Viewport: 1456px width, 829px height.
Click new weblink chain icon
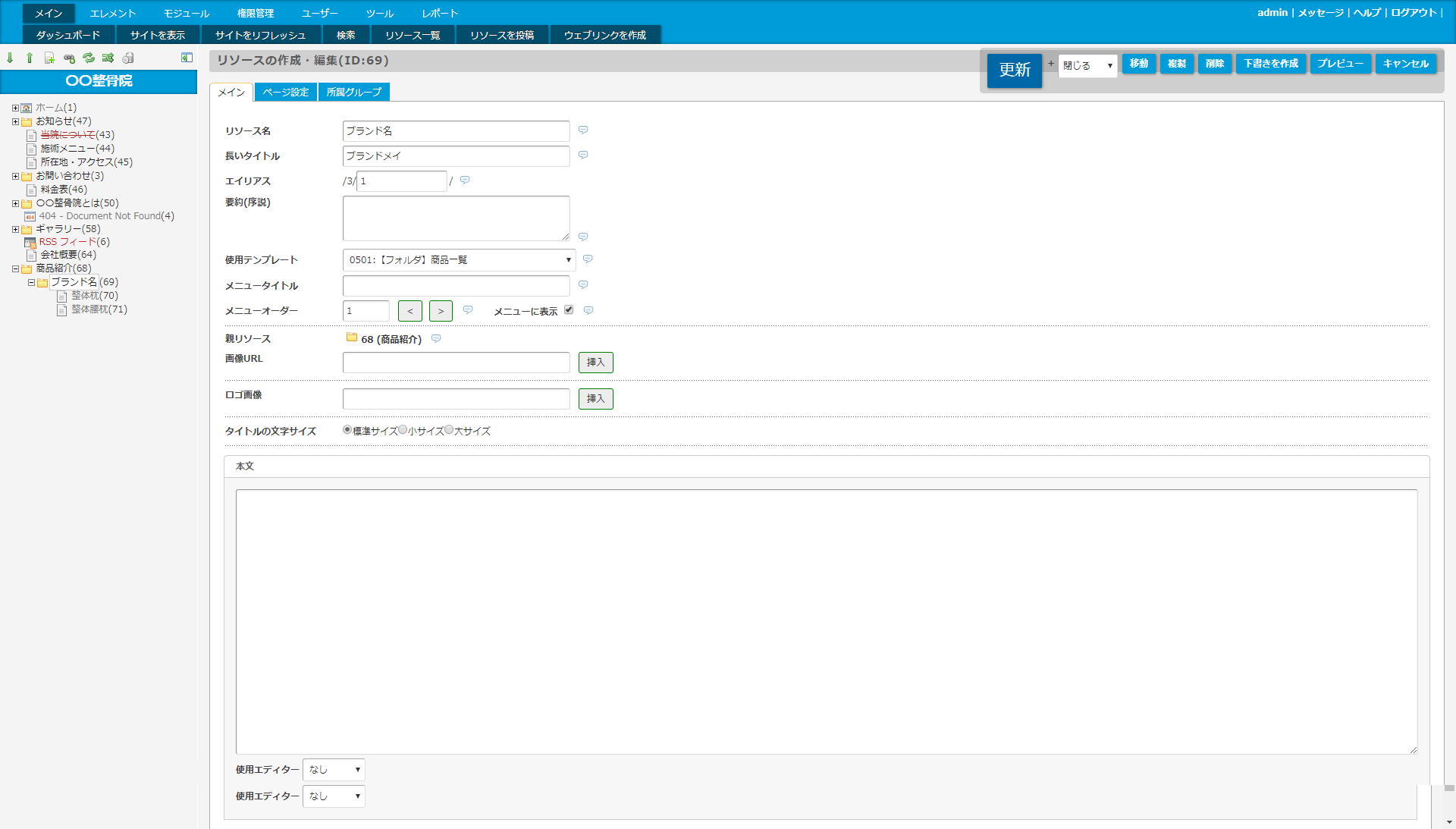click(69, 58)
